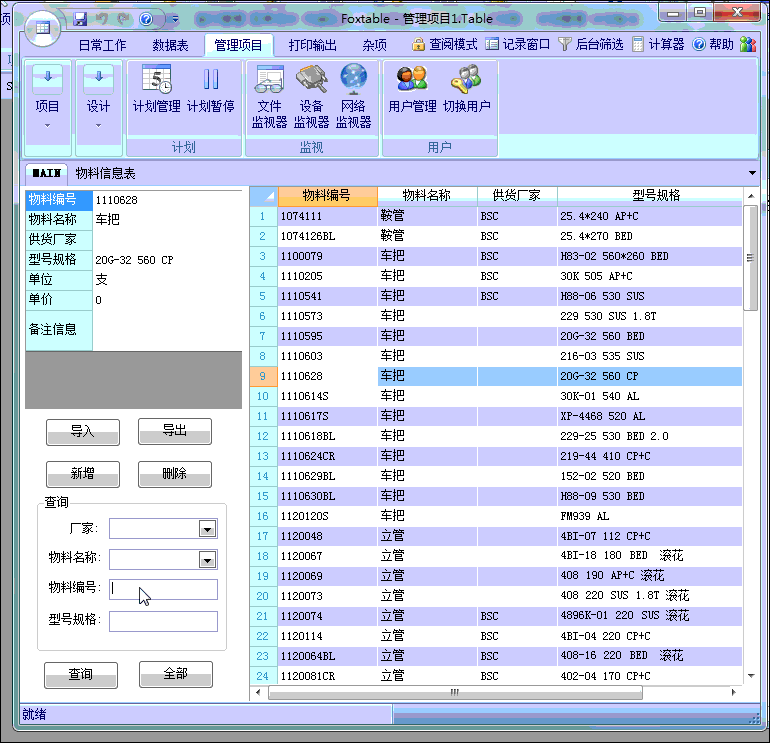Image resolution: width=770 pixels, height=743 pixels.
Task: Click the 计划 ribbon group label
Action: (x=184, y=147)
